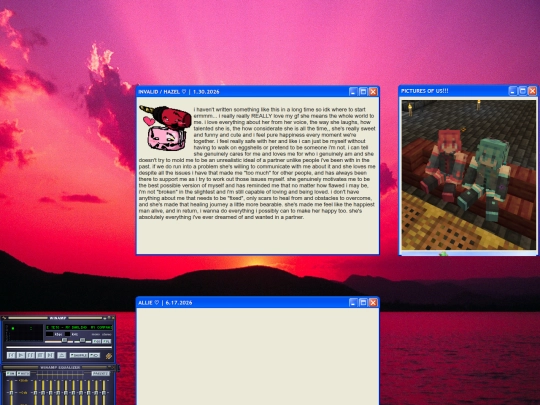
Task: Minimize the PICTURES OF US!!! window
Action: [513, 91]
